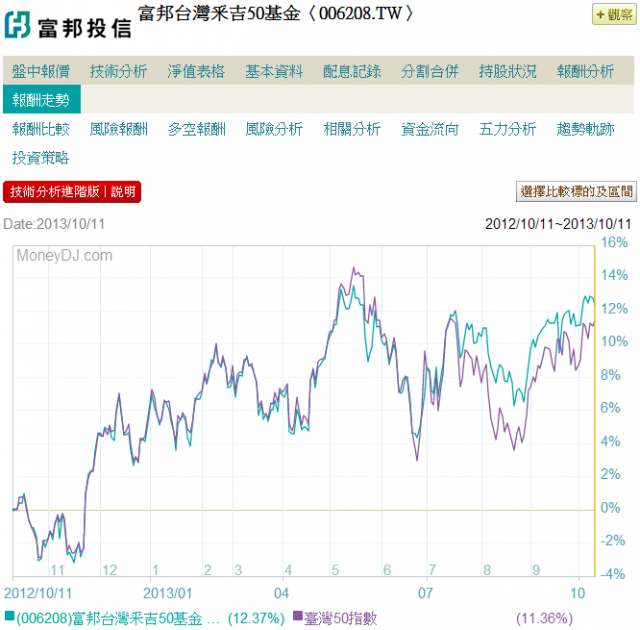Viewport: 640px width, 630px height.
Task: Click the fund title 富邦台灣采吉50基金〈006208.TW〉
Action: point(276,13)
